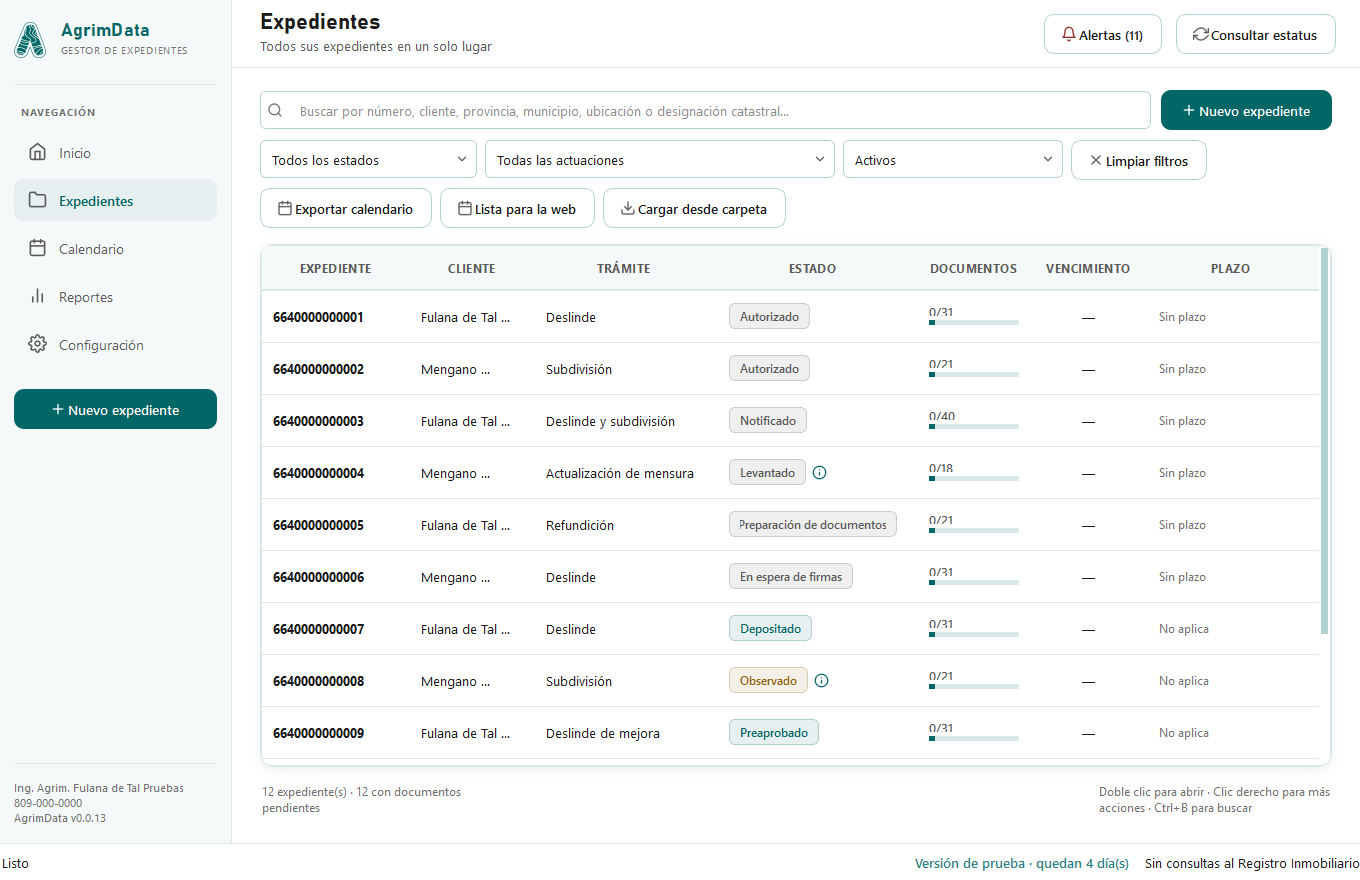This screenshot has width=1360, height=880.
Task: Click the AgrimData logo icon
Action: pos(30,39)
